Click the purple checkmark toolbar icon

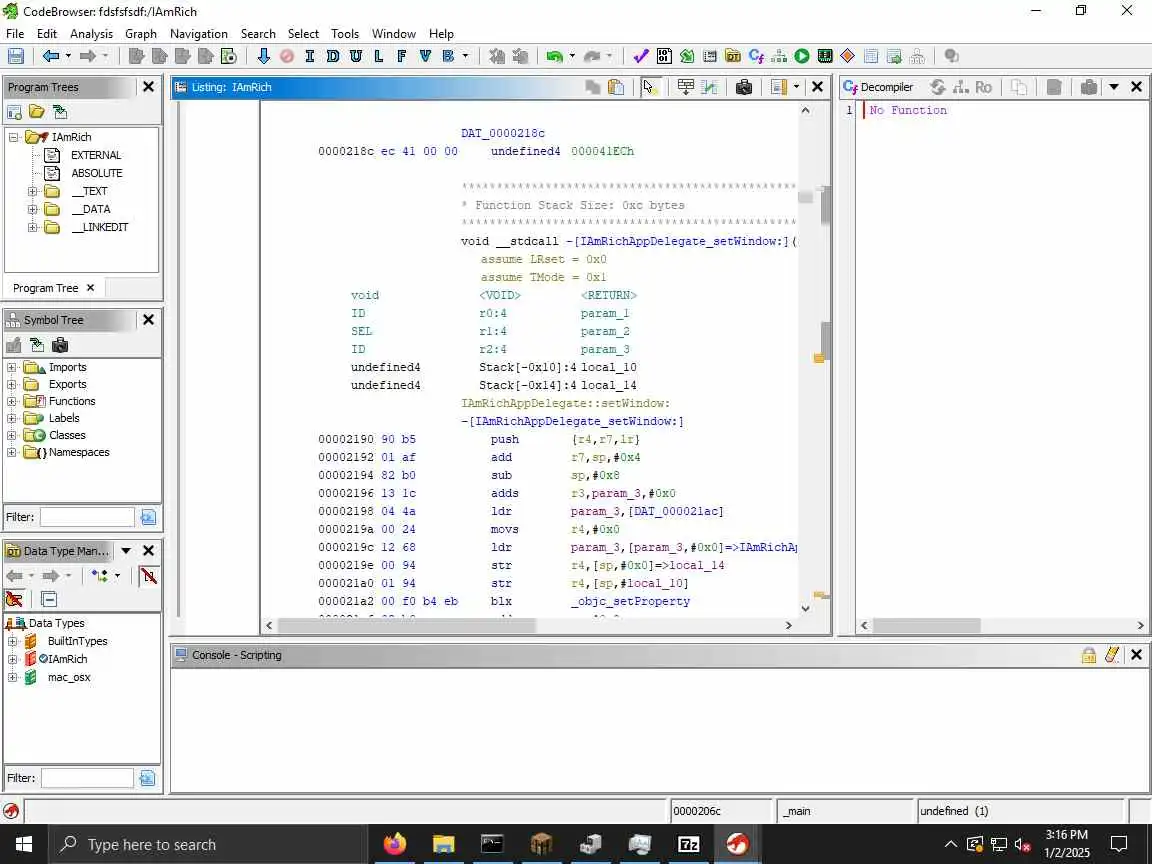pos(641,56)
